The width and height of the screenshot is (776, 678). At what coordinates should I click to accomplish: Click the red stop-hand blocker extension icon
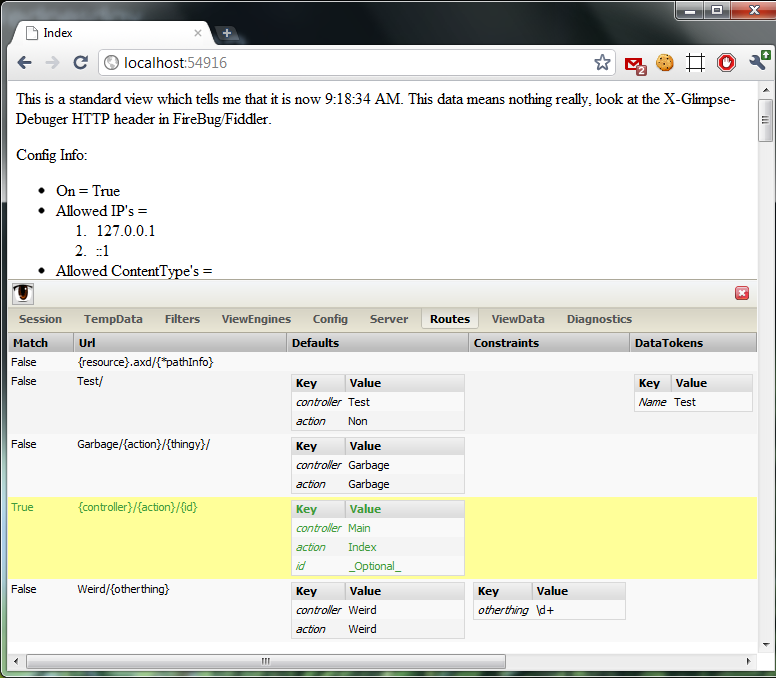pyautogui.click(x=727, y=63)
